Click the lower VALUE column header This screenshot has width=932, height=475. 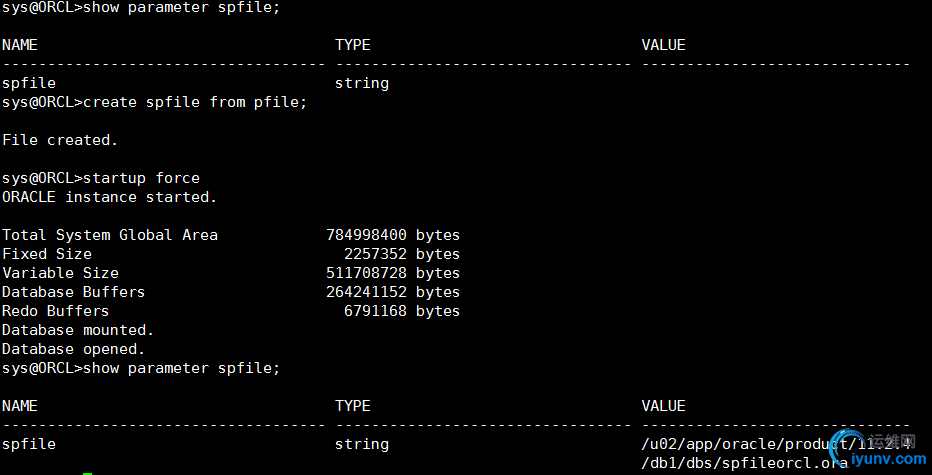click(x=663, y=406)
